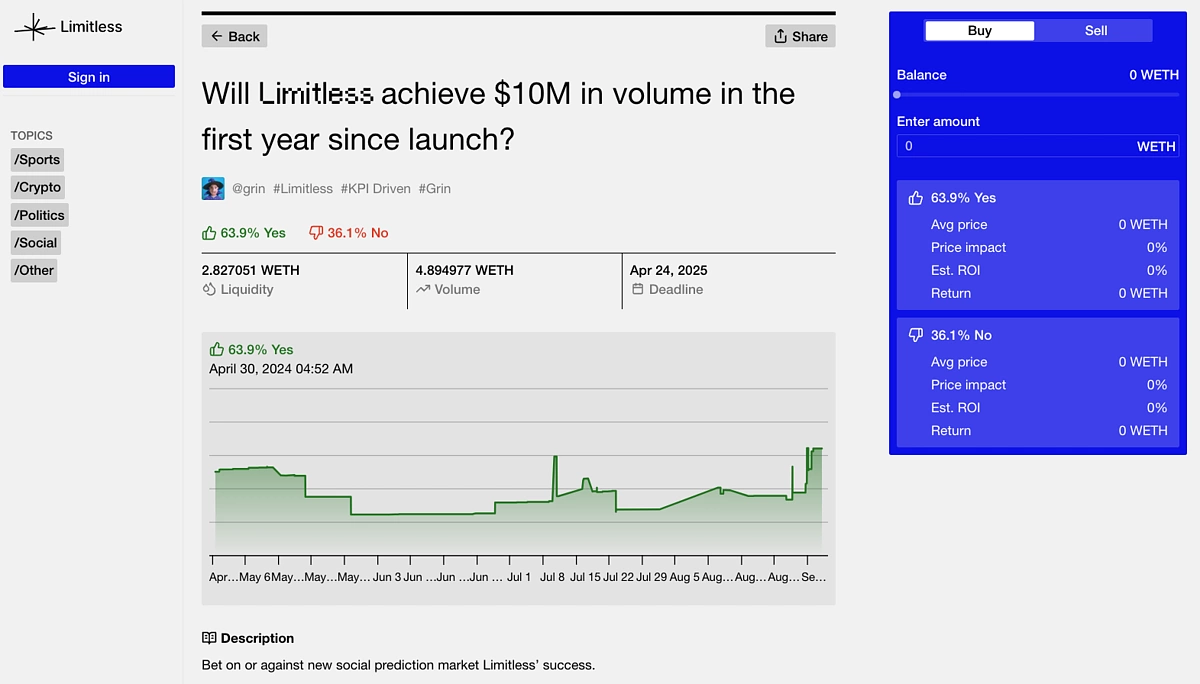Screen dimensions: 1200x684
Task: Click the Enter amount WETH input field
Action: pyautogui.click(x=1038, y=146)
